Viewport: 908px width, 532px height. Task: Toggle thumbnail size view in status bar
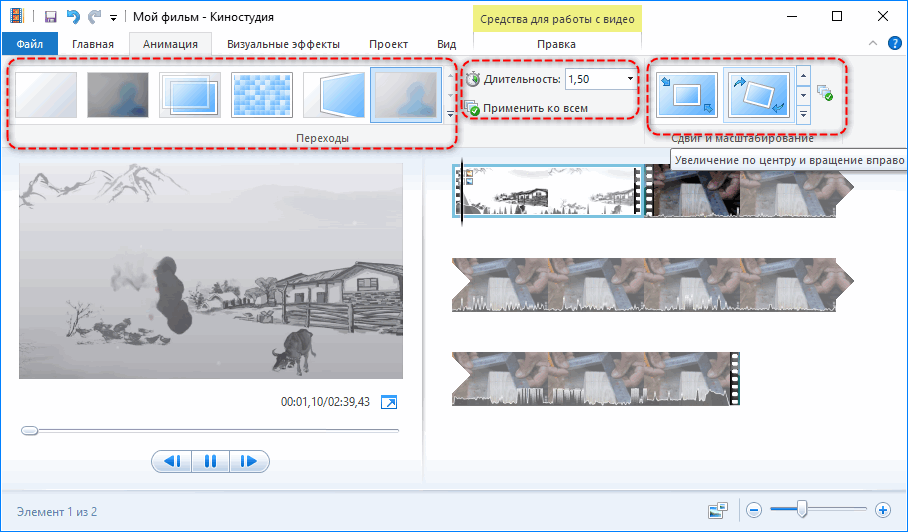tap(717, 510)
